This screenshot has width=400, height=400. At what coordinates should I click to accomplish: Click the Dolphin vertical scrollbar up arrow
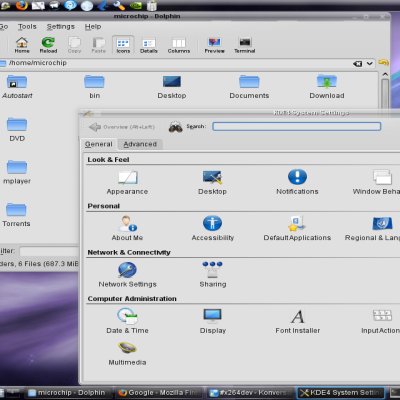coord(385,74)
